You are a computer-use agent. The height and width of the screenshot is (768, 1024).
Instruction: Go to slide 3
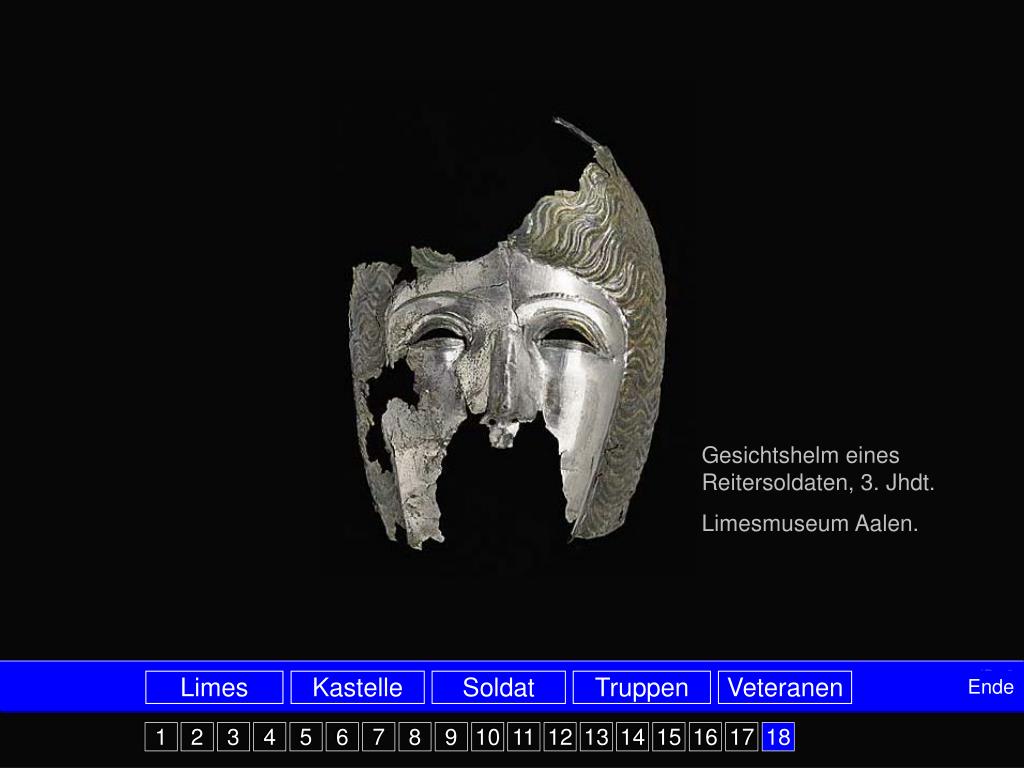point(234,737)
